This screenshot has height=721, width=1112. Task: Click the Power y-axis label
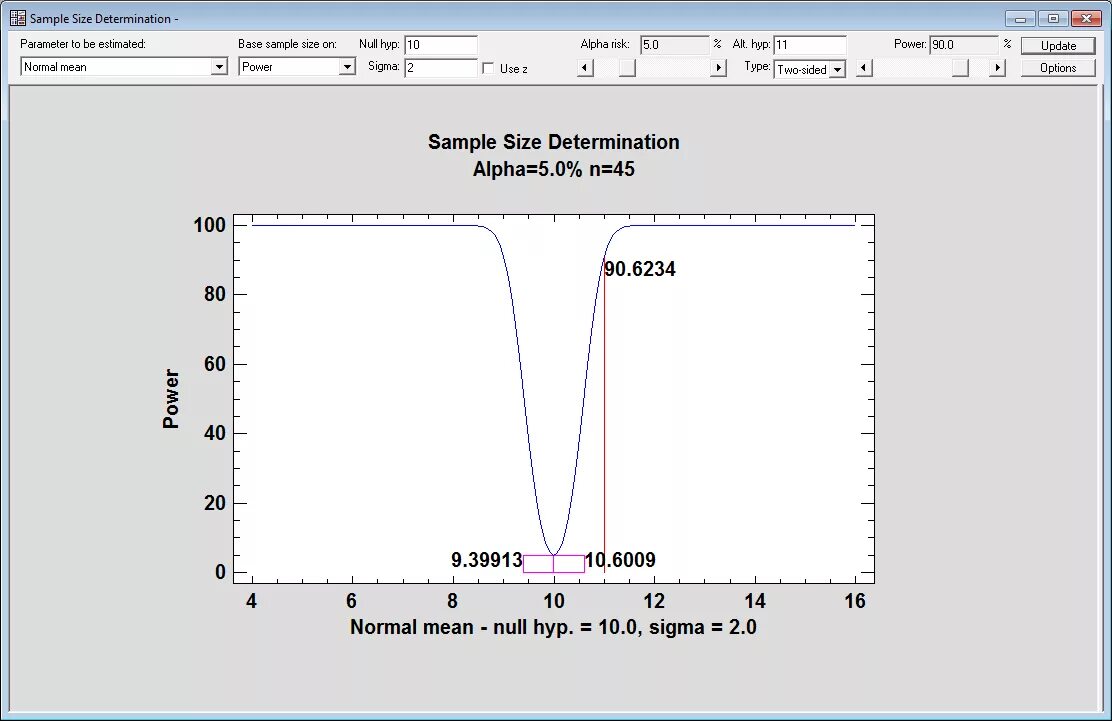[x=171, y=398]
